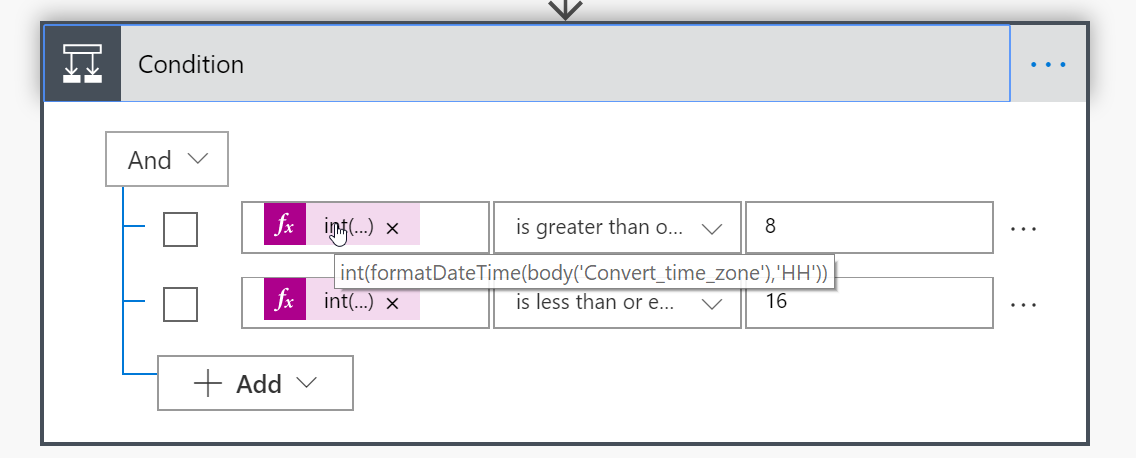Screen dimensions: 1136x458
Task: Click the value field containing 16
Action: coord(869,302)
